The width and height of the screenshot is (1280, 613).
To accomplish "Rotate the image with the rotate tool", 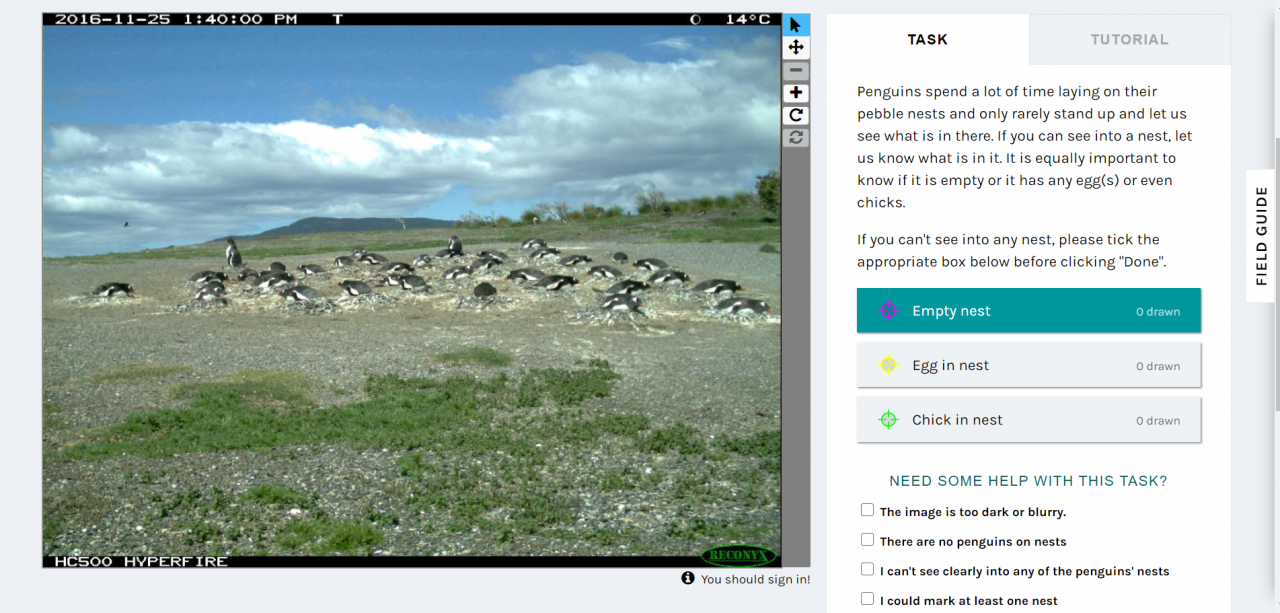I will (x=796, y=115).
